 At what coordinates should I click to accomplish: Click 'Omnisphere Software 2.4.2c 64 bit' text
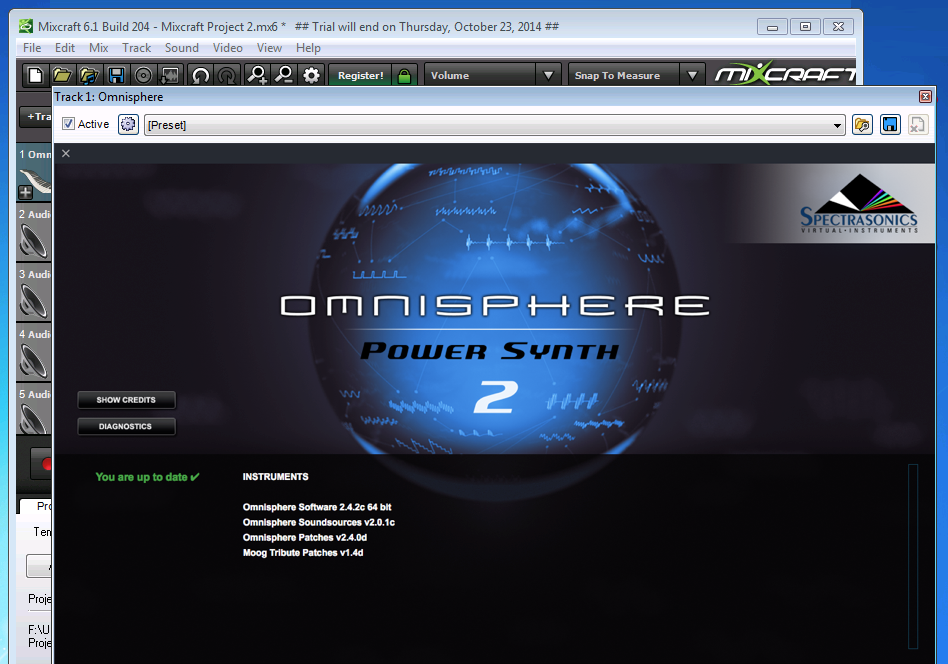(x=317, y=507)
